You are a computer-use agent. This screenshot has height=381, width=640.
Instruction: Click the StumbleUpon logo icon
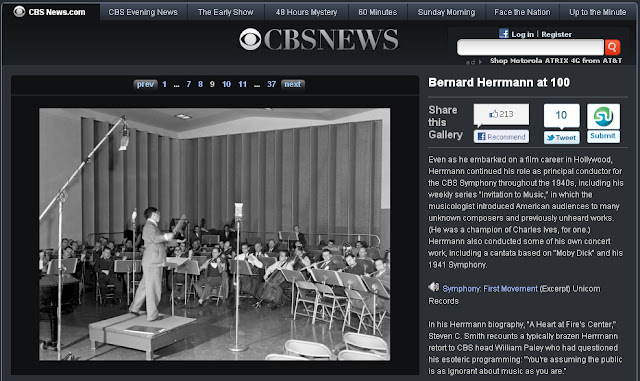tap(603, 116)
